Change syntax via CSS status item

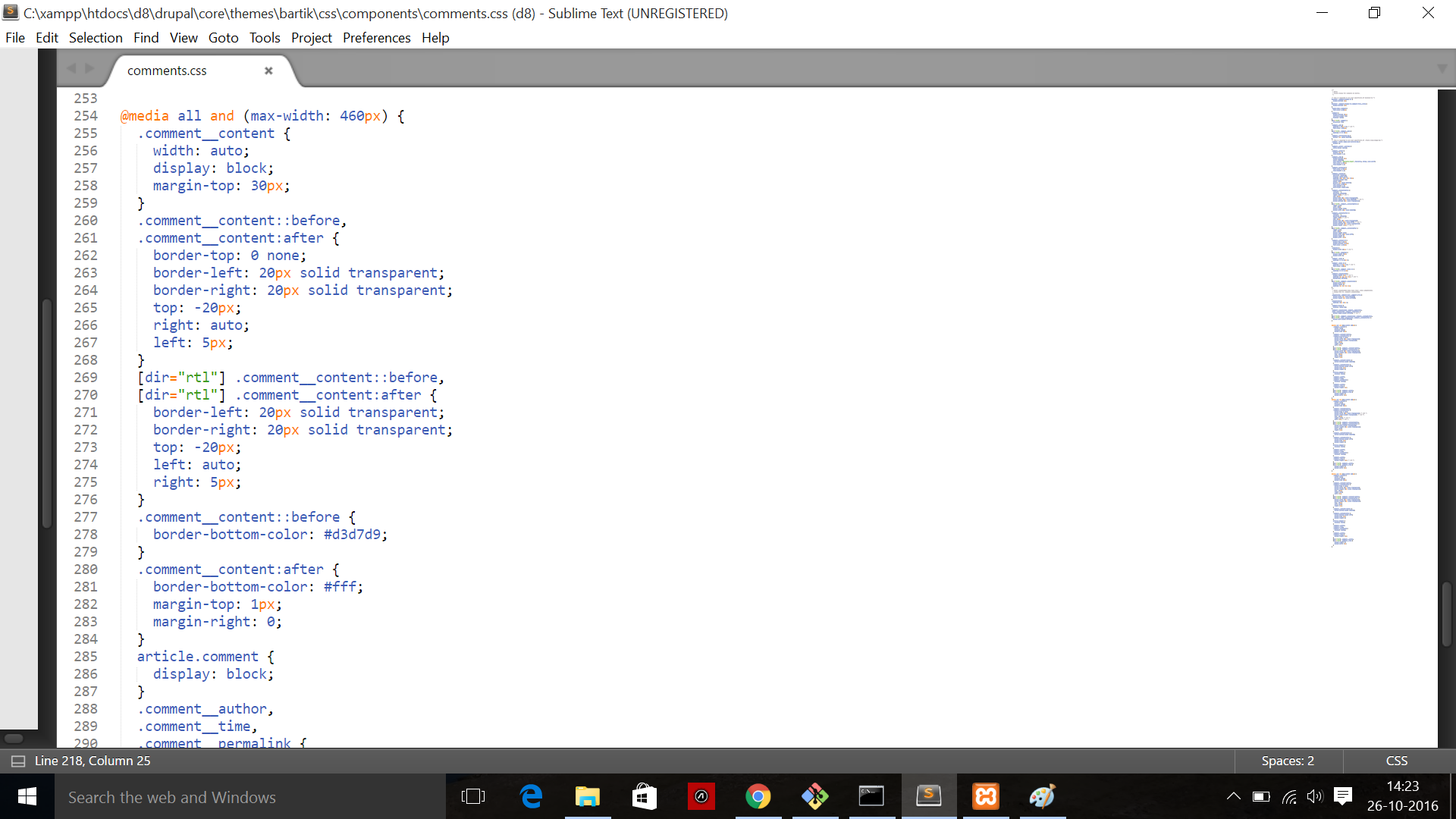tap(1397, 761)
